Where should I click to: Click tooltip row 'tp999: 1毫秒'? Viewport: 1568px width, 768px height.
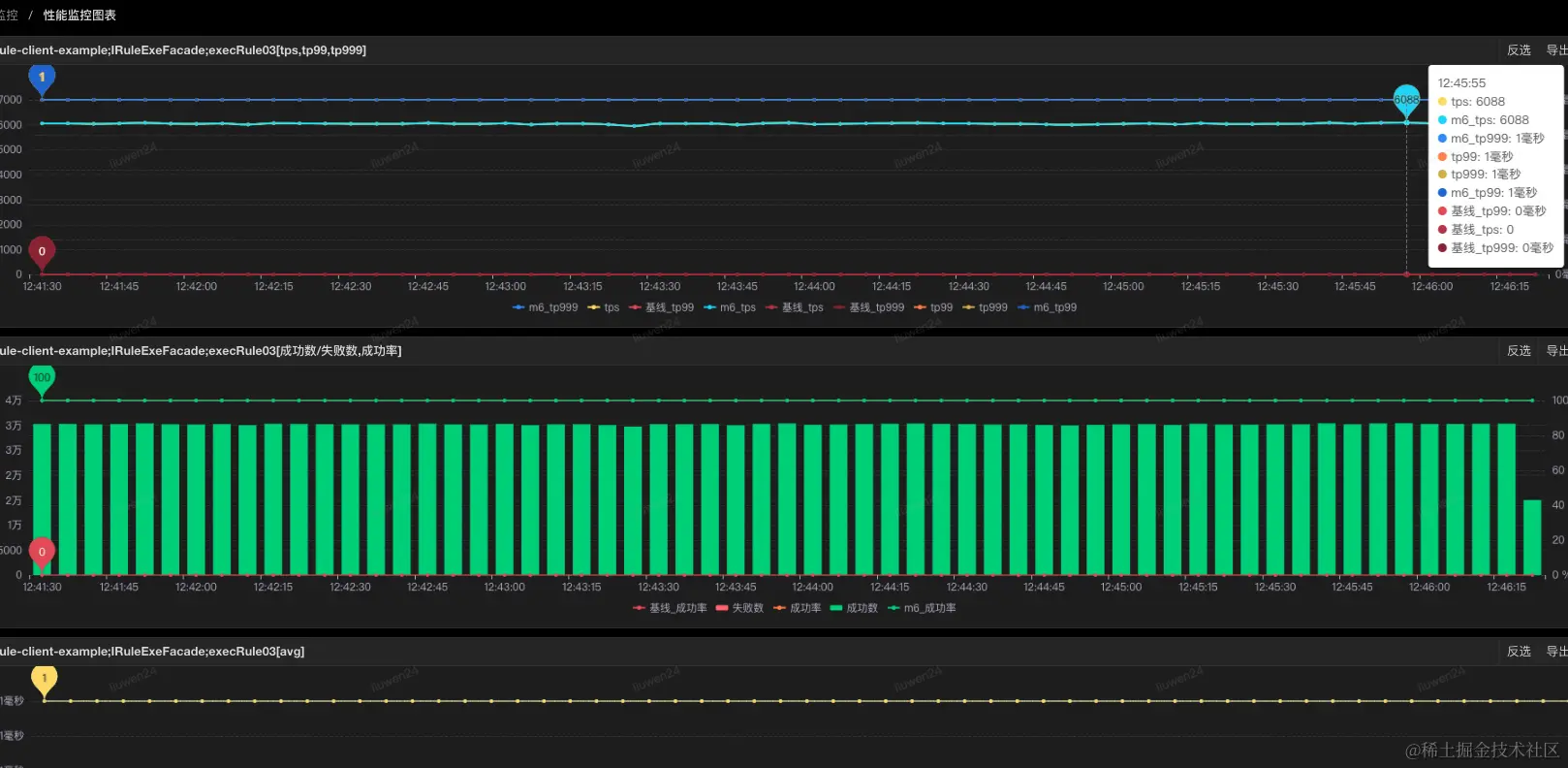(1479, 175)
